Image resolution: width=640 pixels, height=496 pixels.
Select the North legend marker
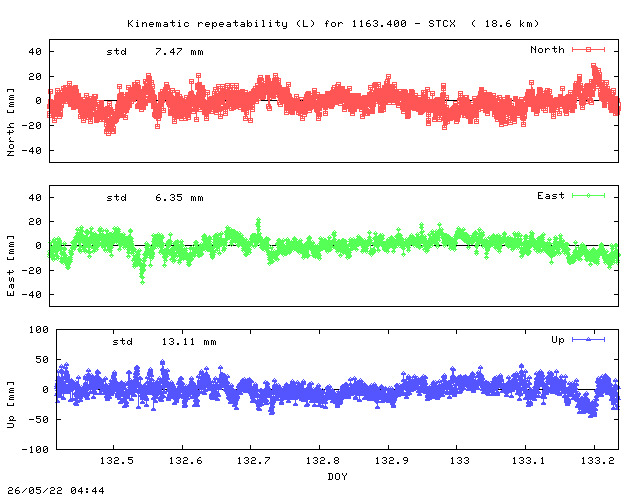[x=588, y=49]
